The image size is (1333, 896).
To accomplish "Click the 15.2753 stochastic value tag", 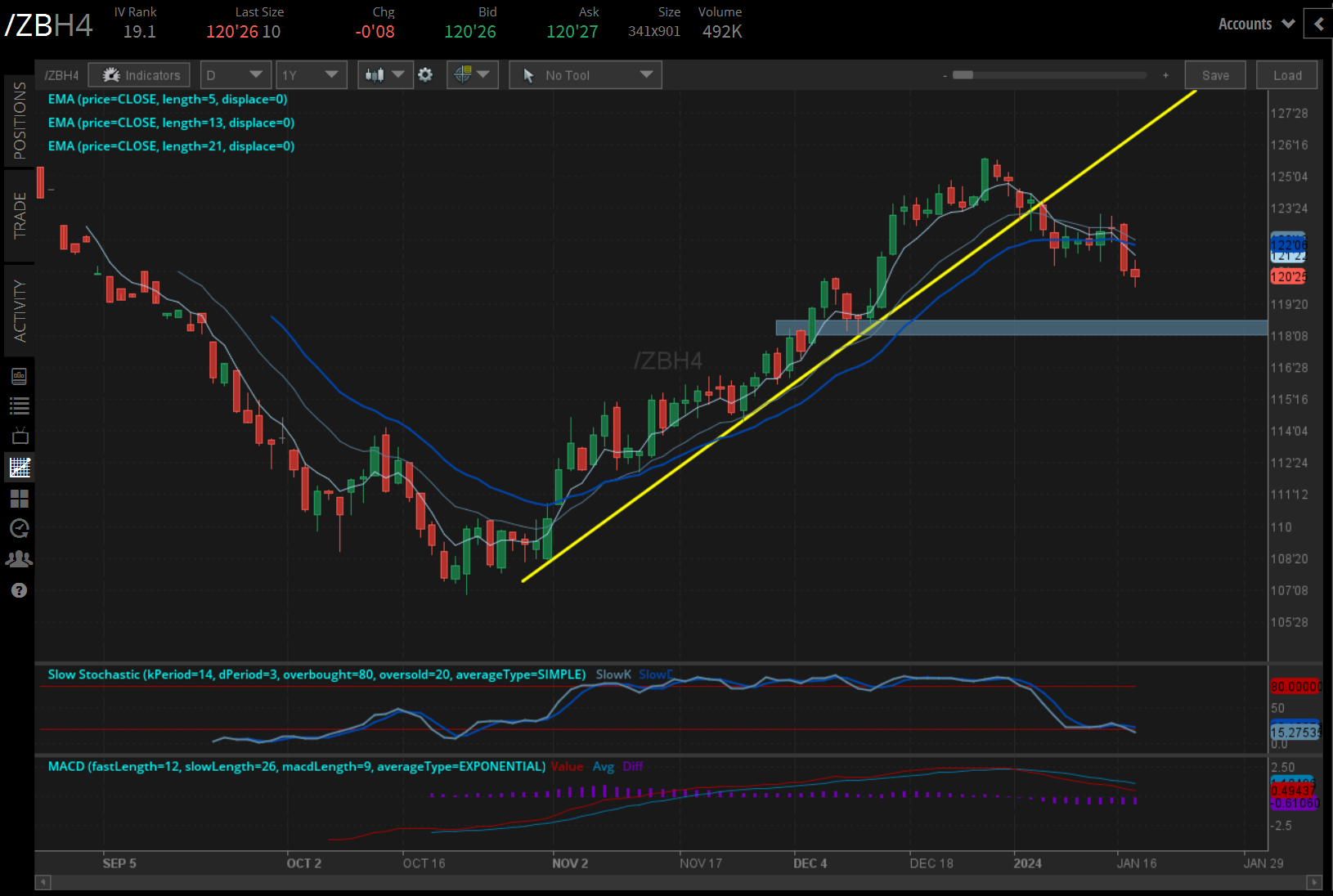I will pos(1295,732).
